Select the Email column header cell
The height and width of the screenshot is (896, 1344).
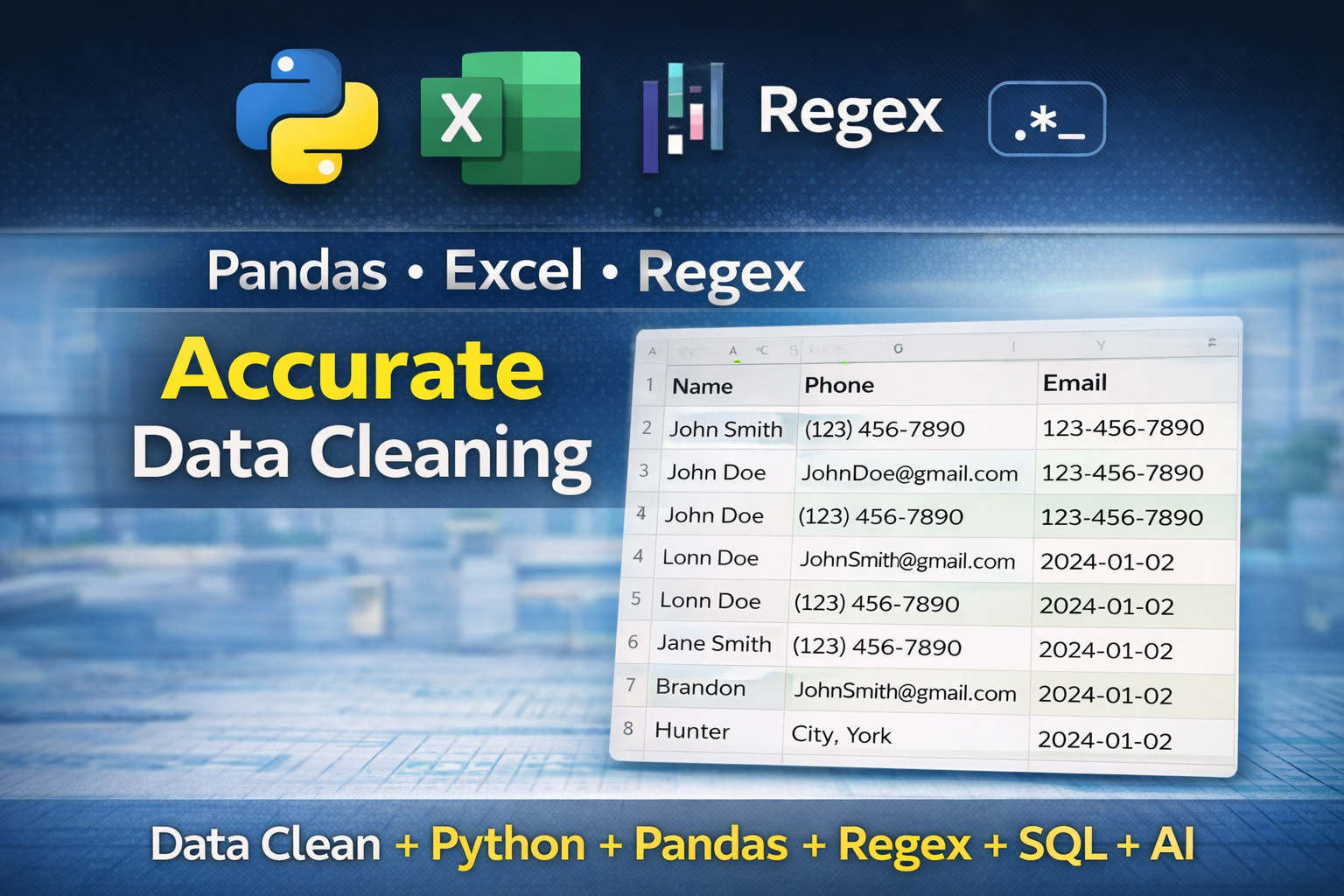point(1074,382)
